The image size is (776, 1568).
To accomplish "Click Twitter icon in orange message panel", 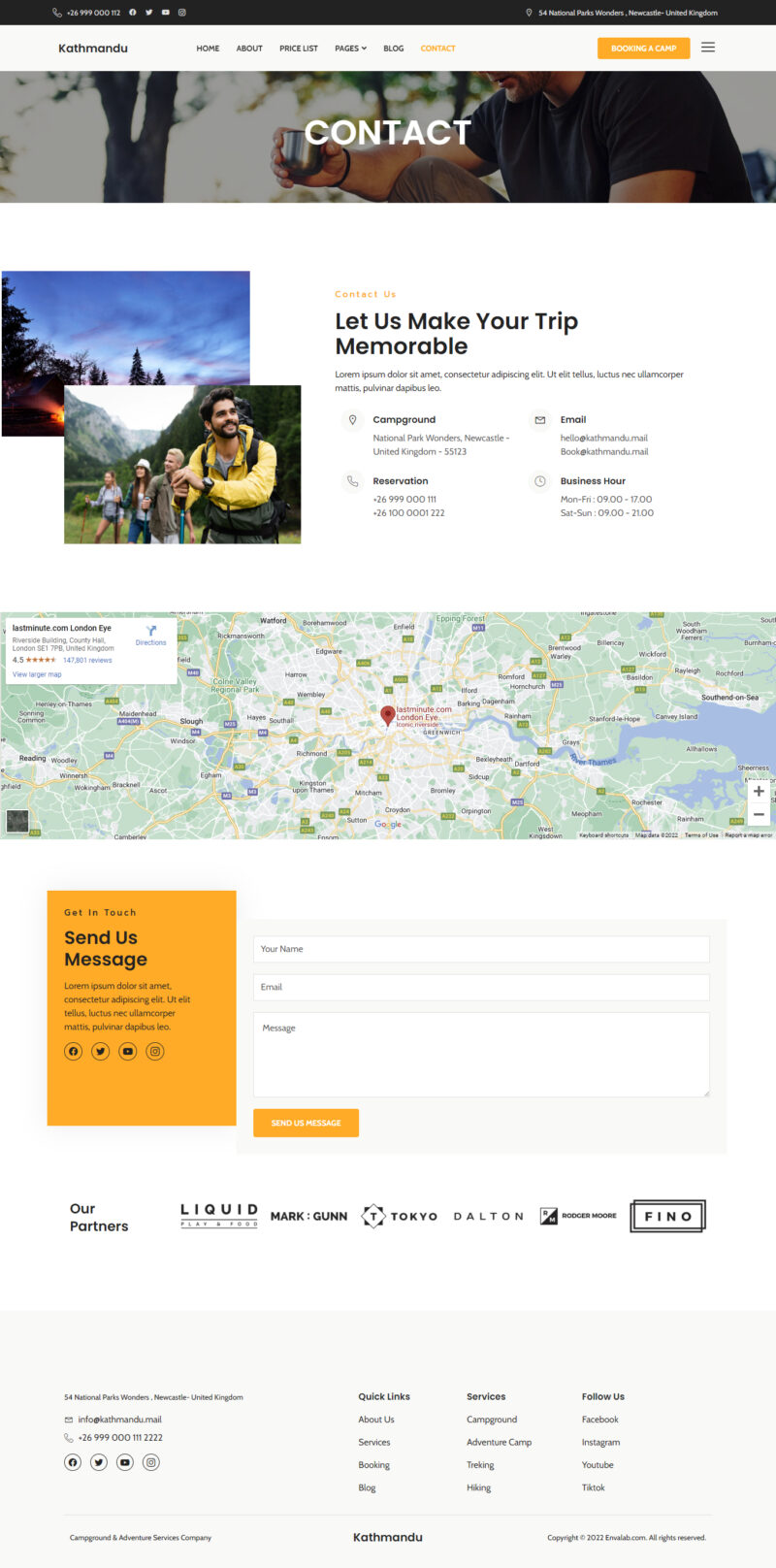I will coord(101,1051).
